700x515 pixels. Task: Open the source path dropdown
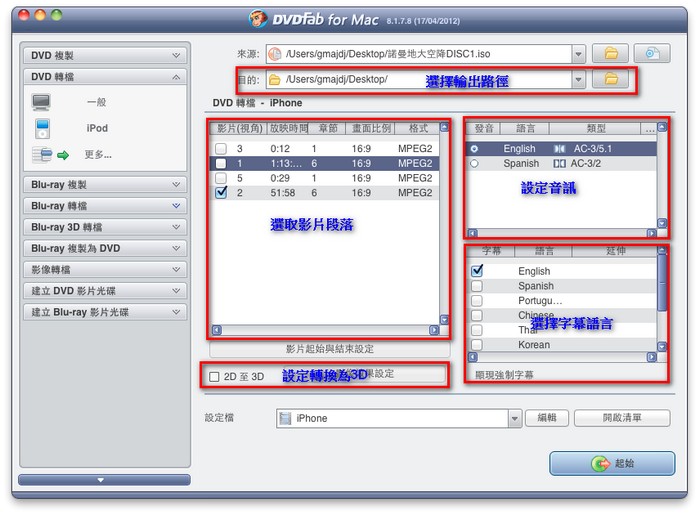pyautogui.click(x=578, y=54)
